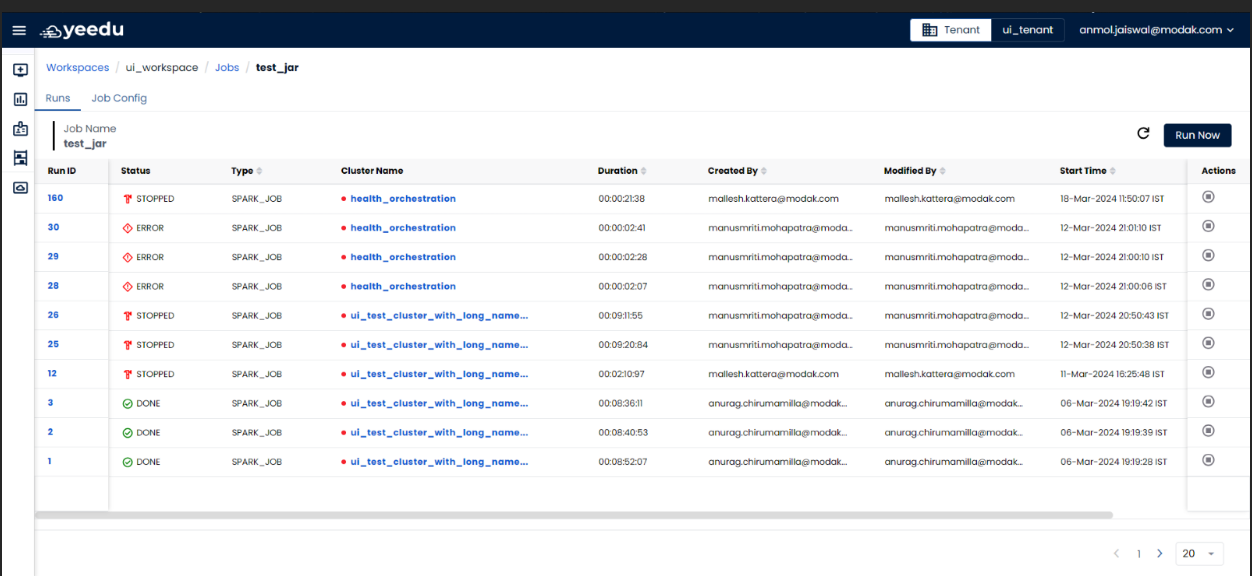Open Run ID 160 link
The width and height of the screenshot is (1252, 576).
pyautogui.click(x=55, y=198)
